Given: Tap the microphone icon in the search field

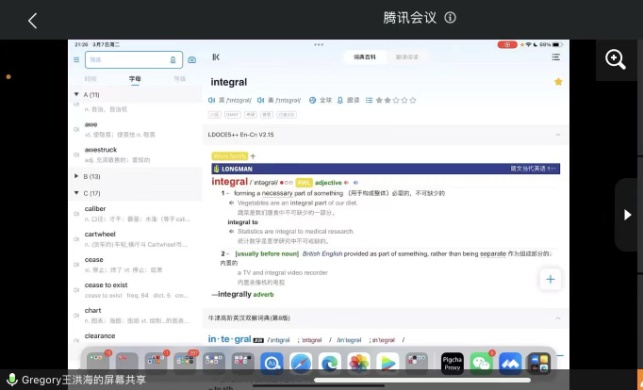Looking at the screenshot, I should [173, 60].
